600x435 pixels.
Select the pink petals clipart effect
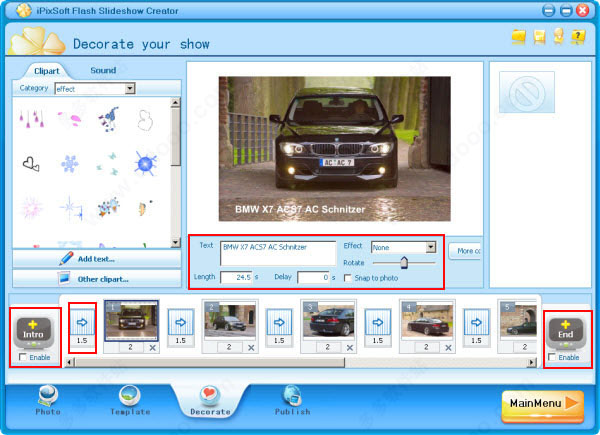pyautogui.click(x=70, y=119)
